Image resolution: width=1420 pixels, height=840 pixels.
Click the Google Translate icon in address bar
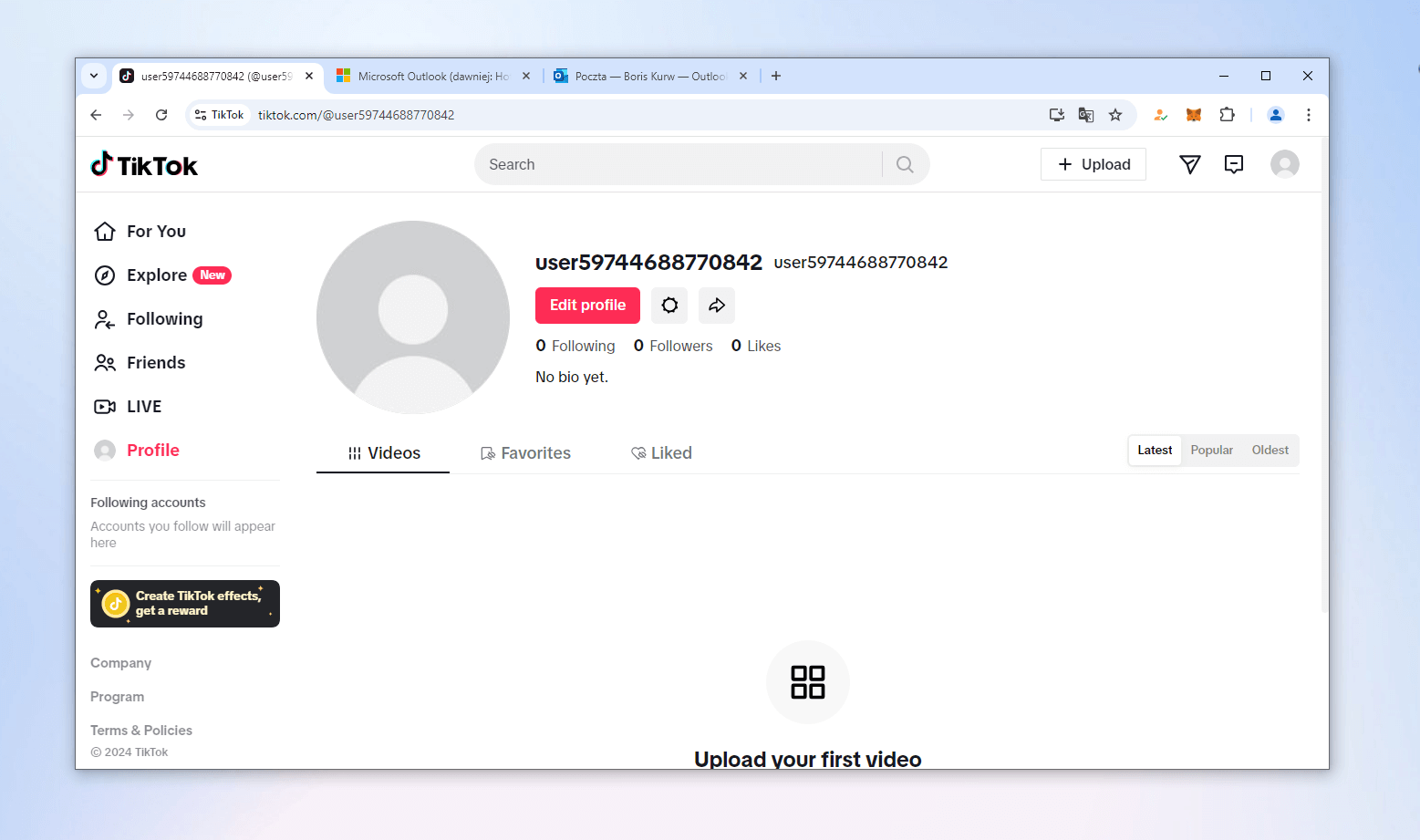[1085, 115]
